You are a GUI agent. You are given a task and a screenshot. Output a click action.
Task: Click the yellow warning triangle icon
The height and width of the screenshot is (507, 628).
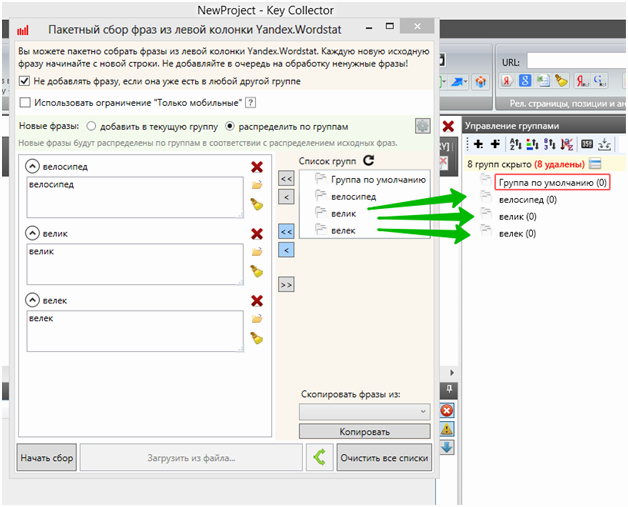coord(447,429)
